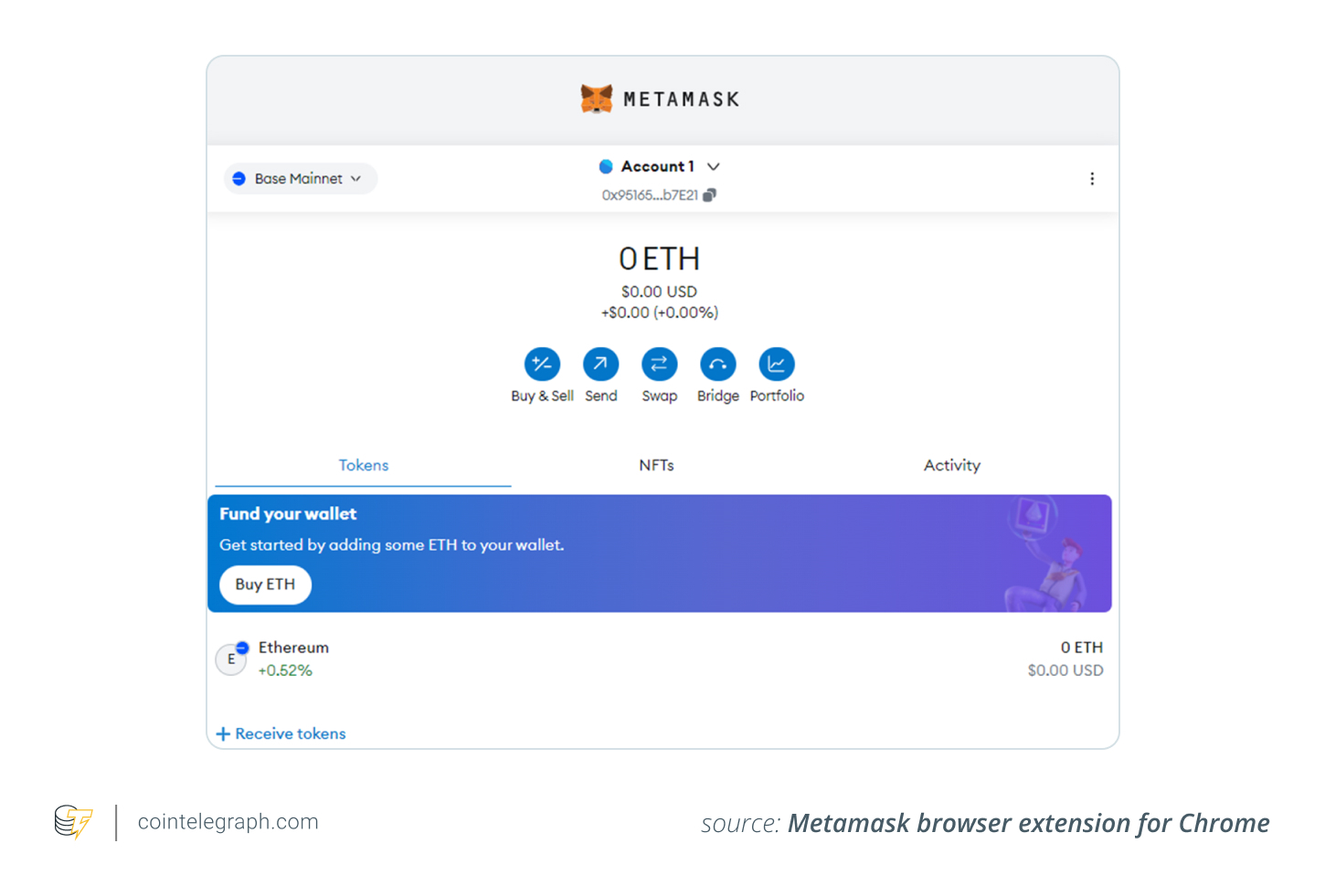Click the Cointelegraph logo icon
Image resolution: width=1325 pixels, height=896 pixels.
[x=73, y=822]
